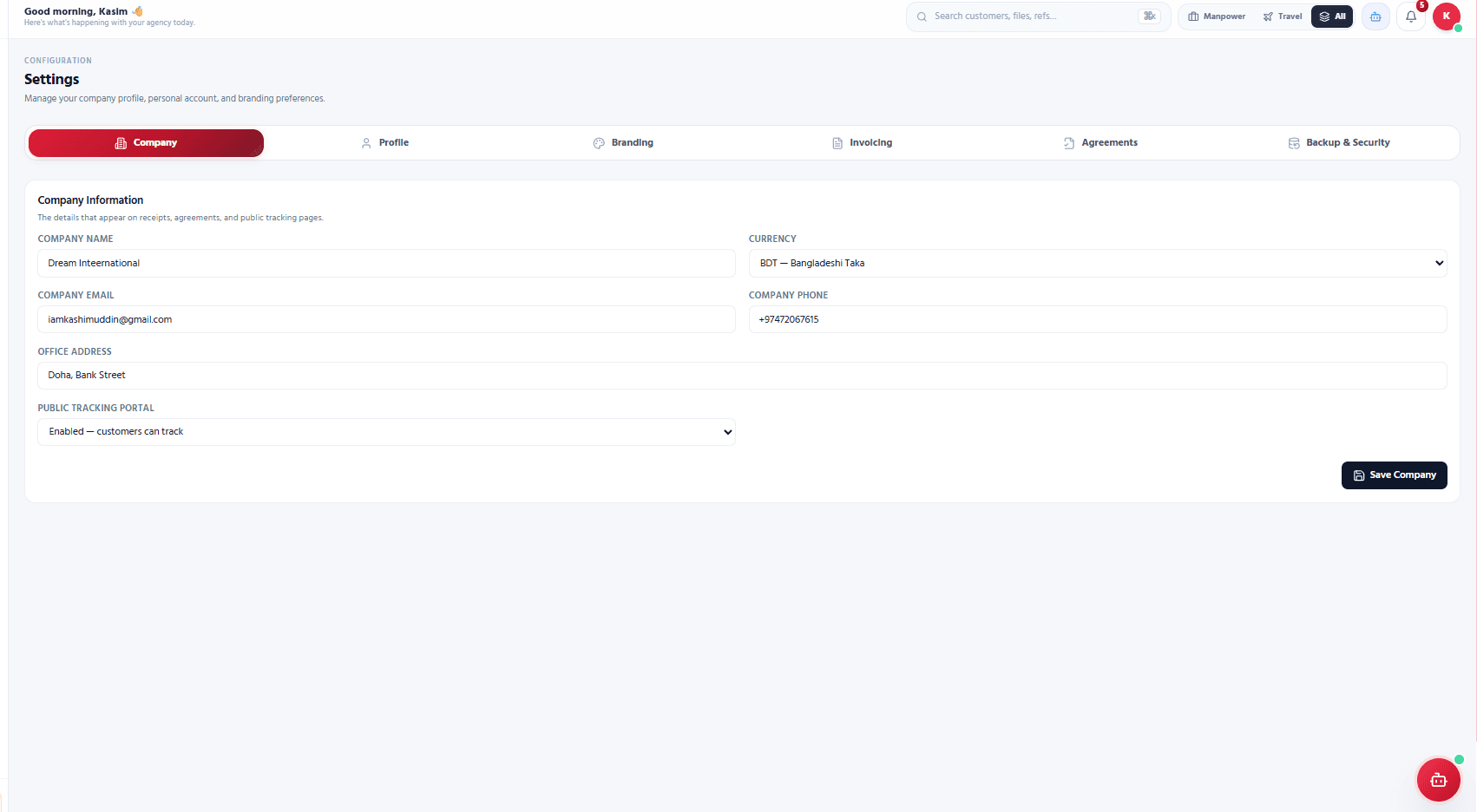Open the red chatbot floating button
The height and width of the screenshot is (812, 1477).
tap(1439, 780)
